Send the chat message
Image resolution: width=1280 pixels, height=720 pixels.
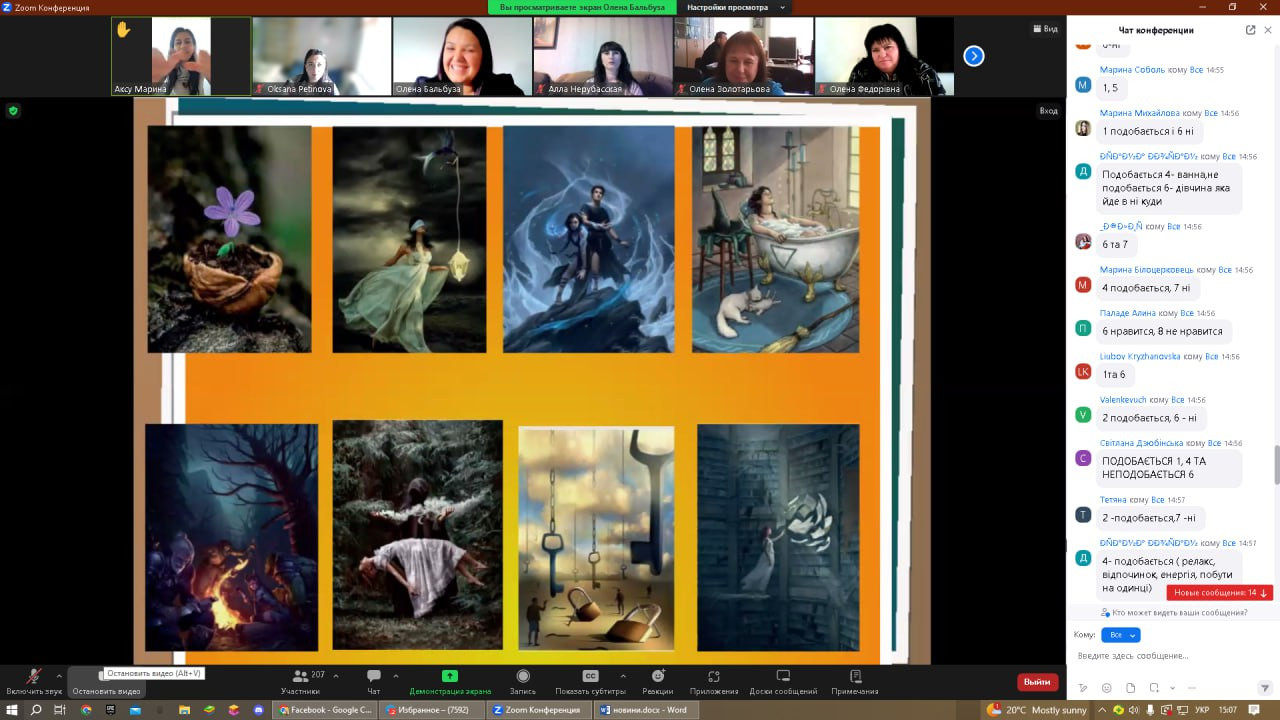click(x=1265, y=688)
